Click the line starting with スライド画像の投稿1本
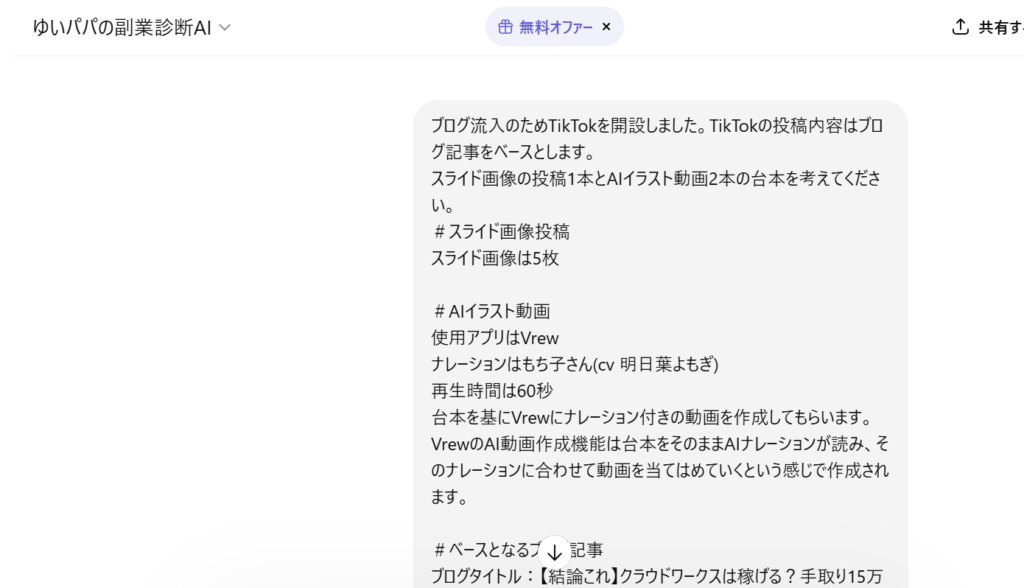The height and width of the screenshot is (588, 1024). (x=657, y=179)
